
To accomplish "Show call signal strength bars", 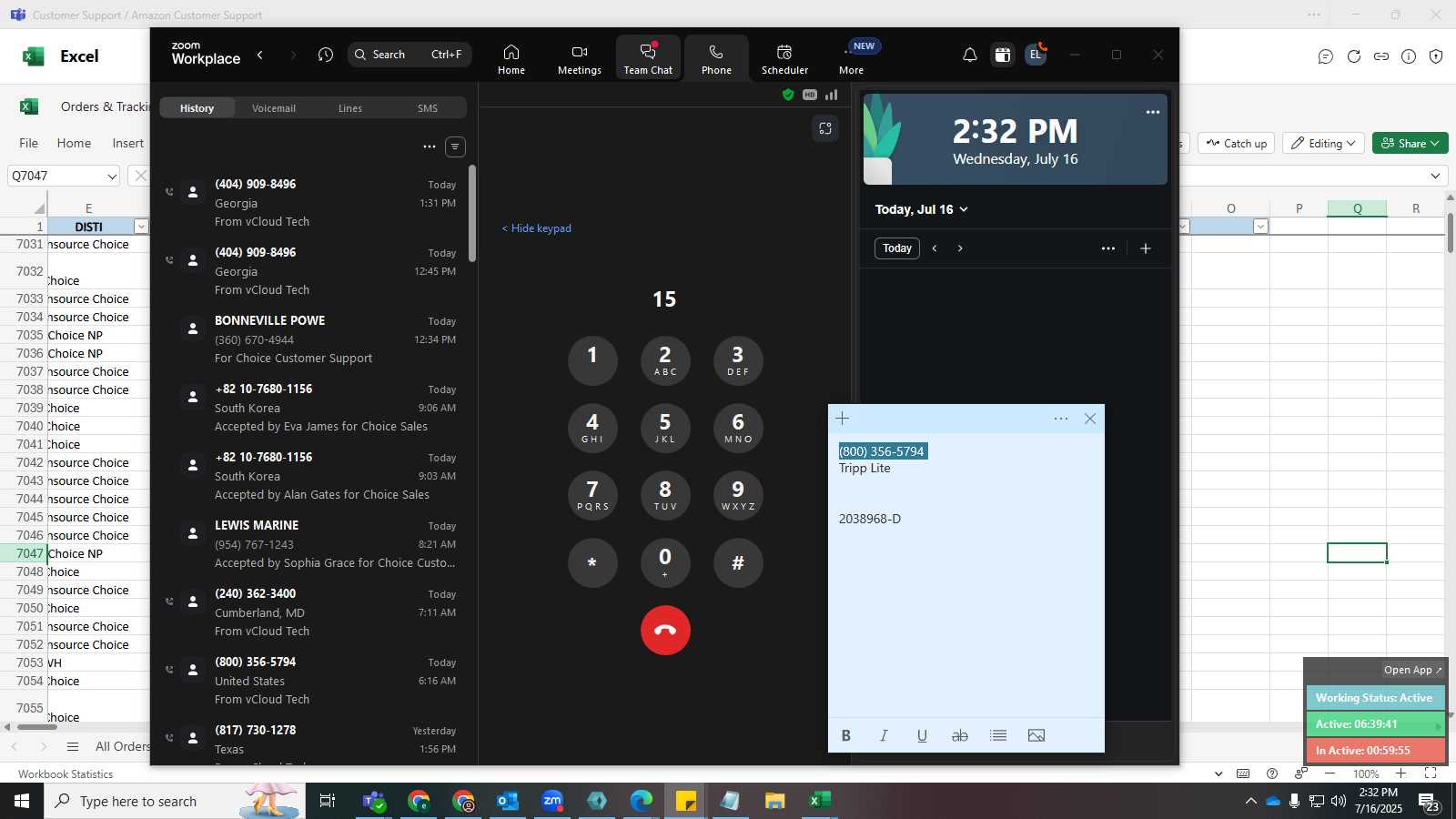I will coord(832,95).
